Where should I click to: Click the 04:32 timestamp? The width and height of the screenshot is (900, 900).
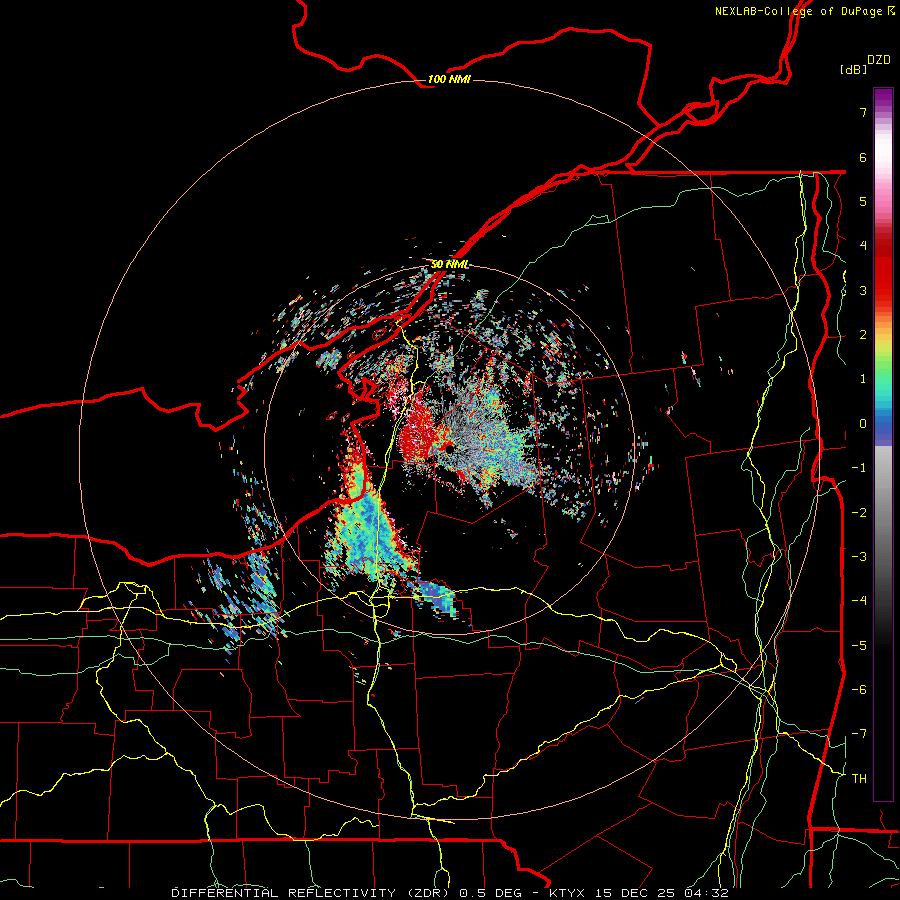[706, 893]
